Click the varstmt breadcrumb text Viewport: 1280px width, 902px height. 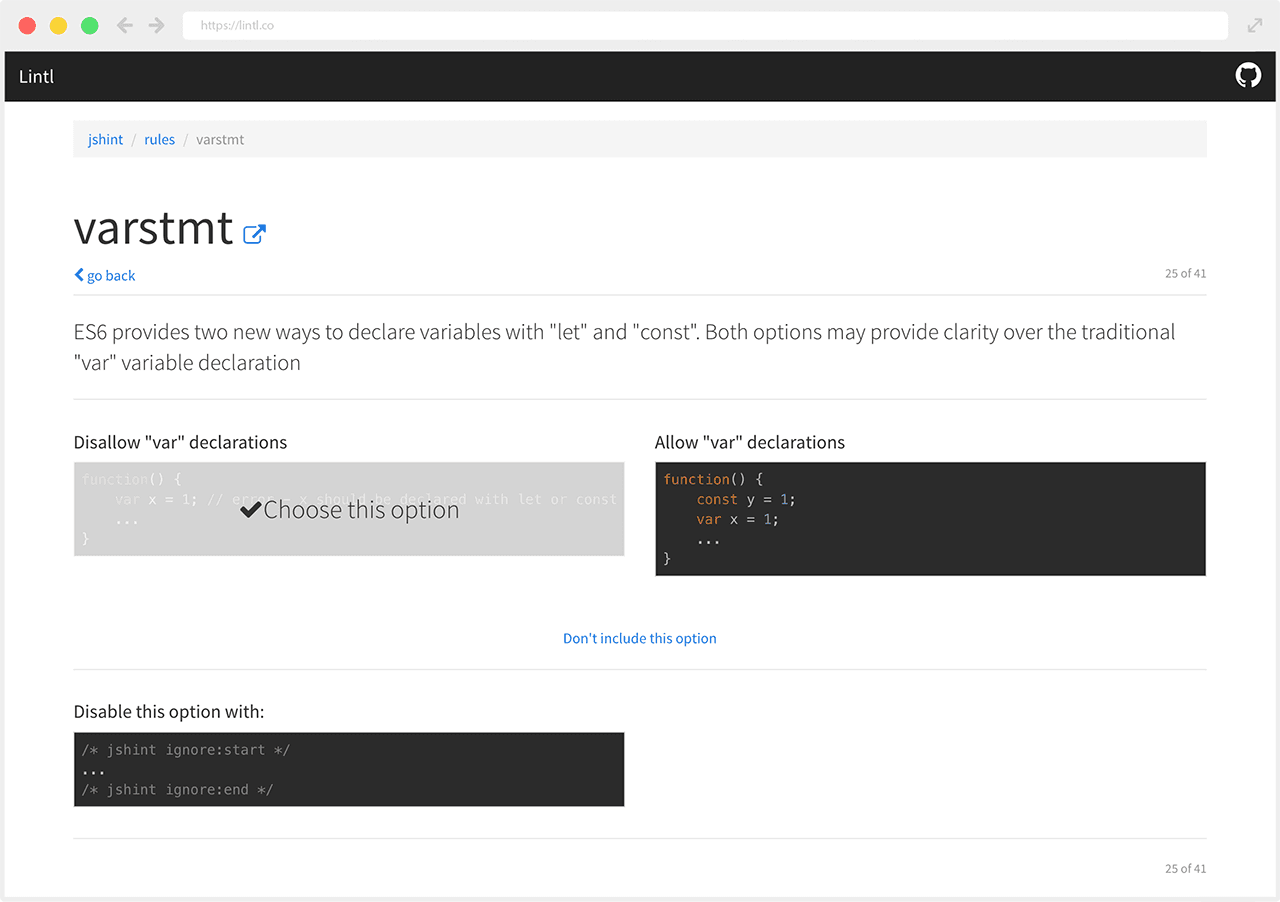(220, 139)
